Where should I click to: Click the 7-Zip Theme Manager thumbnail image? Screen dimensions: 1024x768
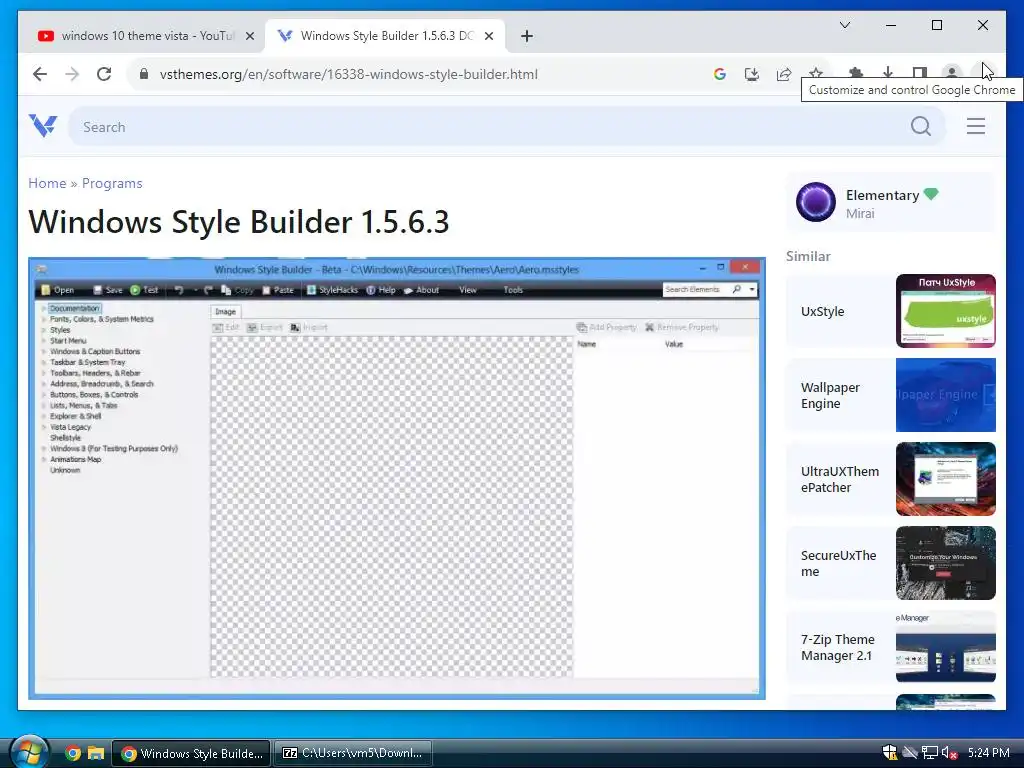(x=946, y=647)
